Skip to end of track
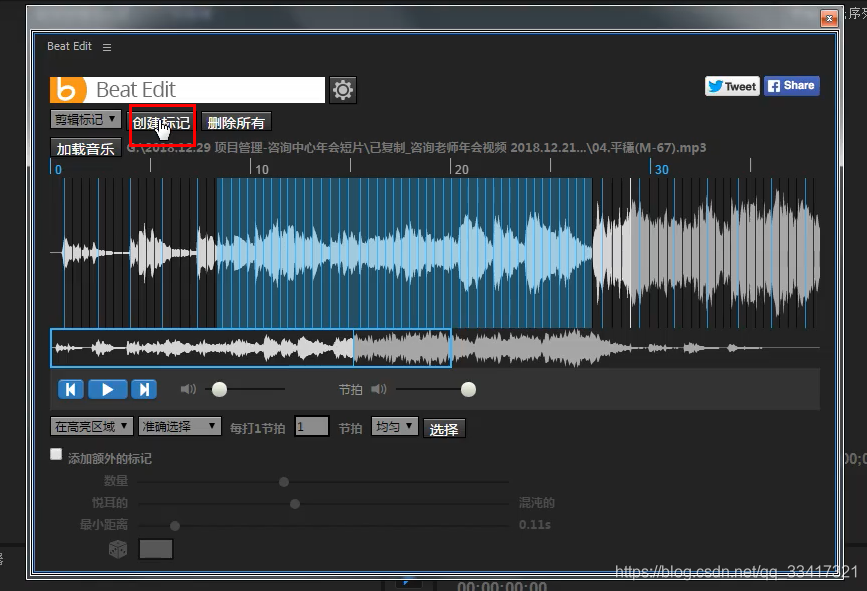867x591 pixels. point(144,390)
